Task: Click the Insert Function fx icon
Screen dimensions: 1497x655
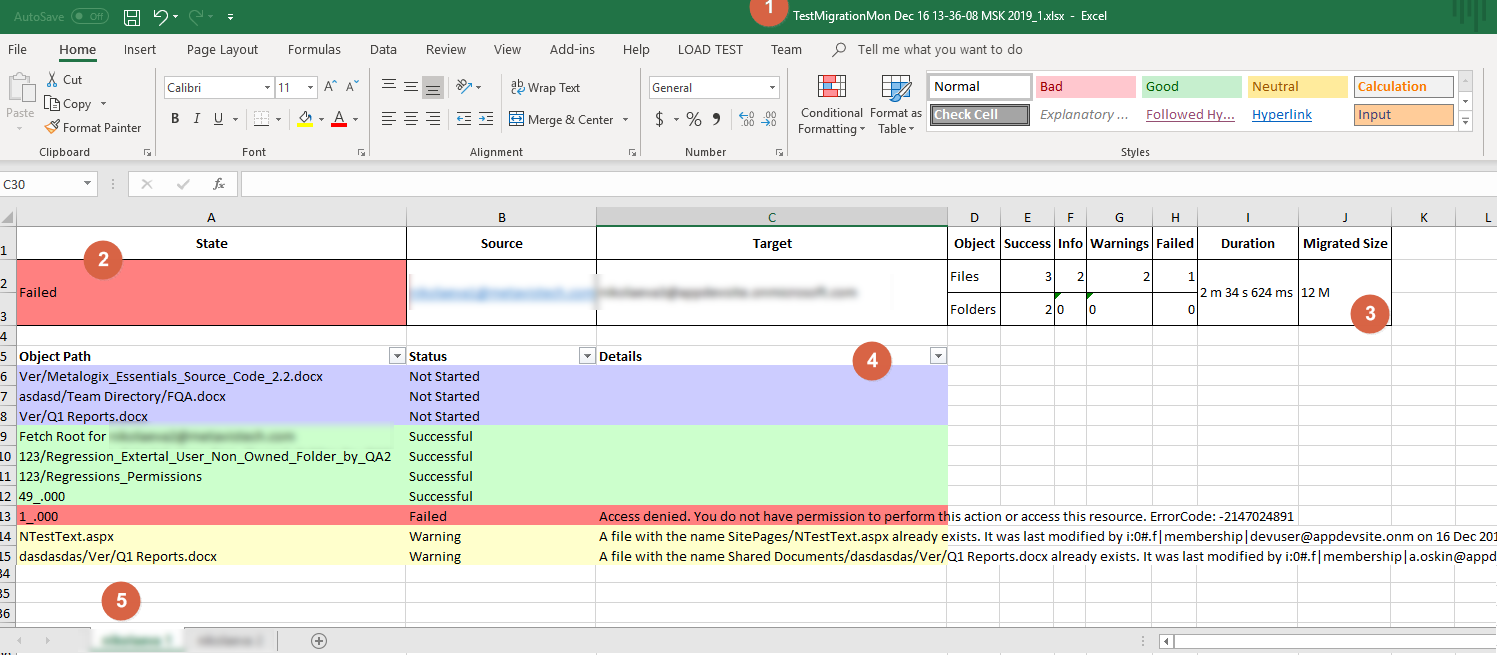Action: (218, 184)
